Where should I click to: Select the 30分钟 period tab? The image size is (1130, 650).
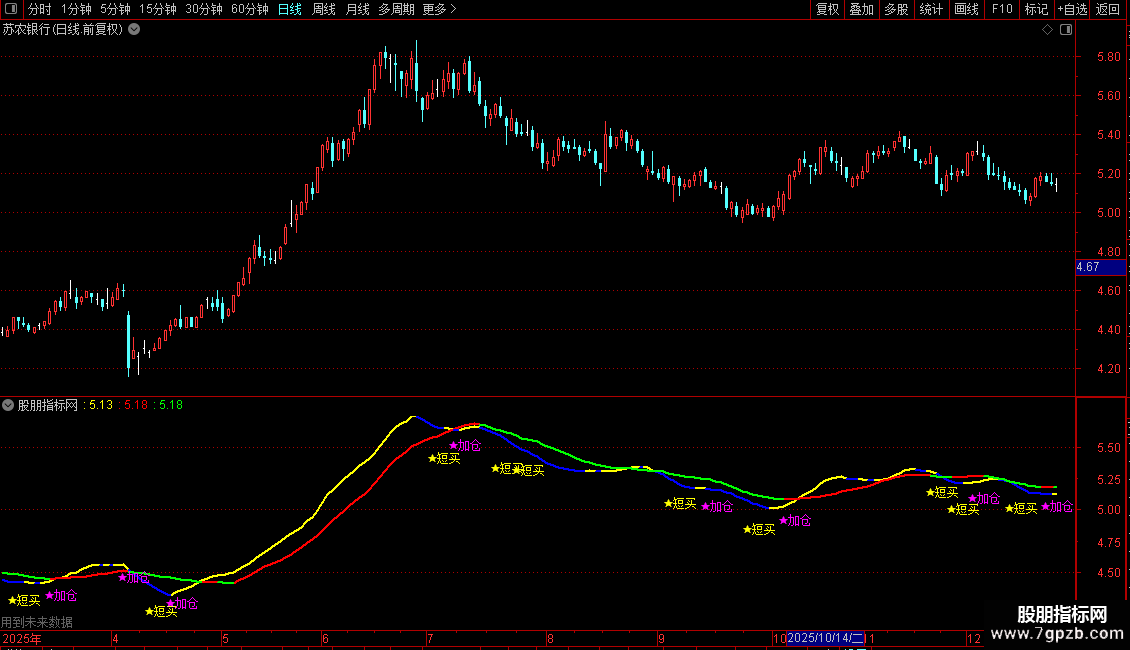coord(204,9)
